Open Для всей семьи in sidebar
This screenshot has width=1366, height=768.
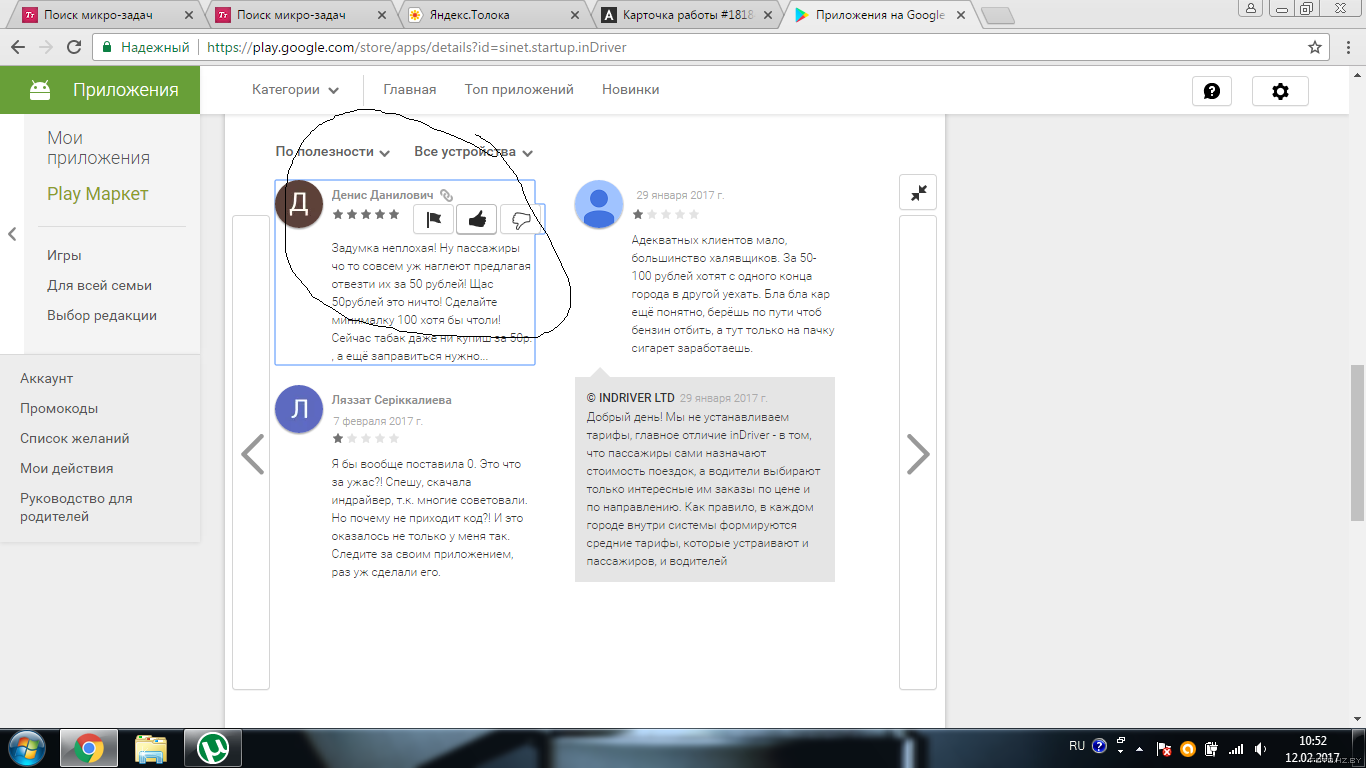click(99, 285)
